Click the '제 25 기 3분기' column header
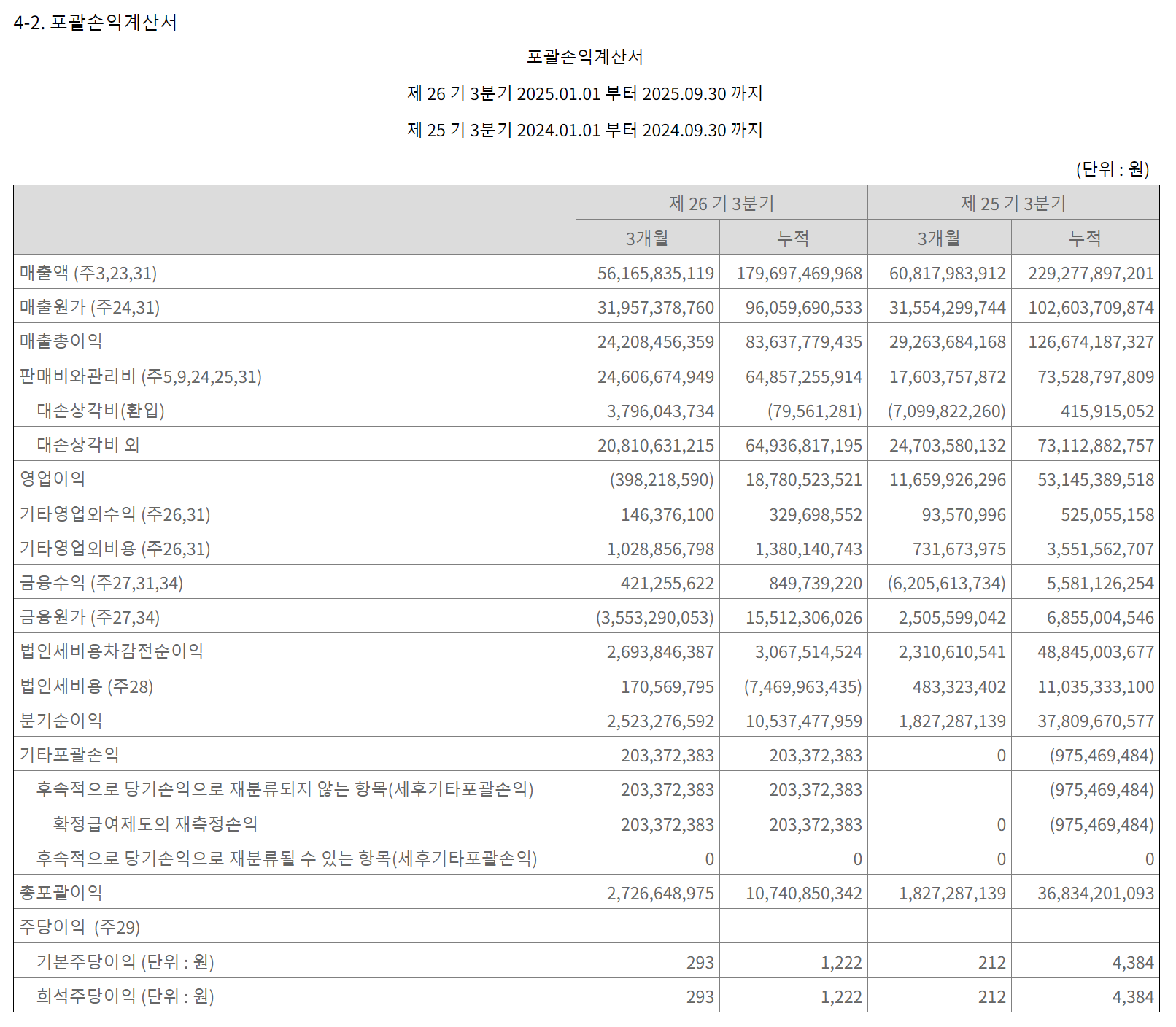 pos(1013,203)
